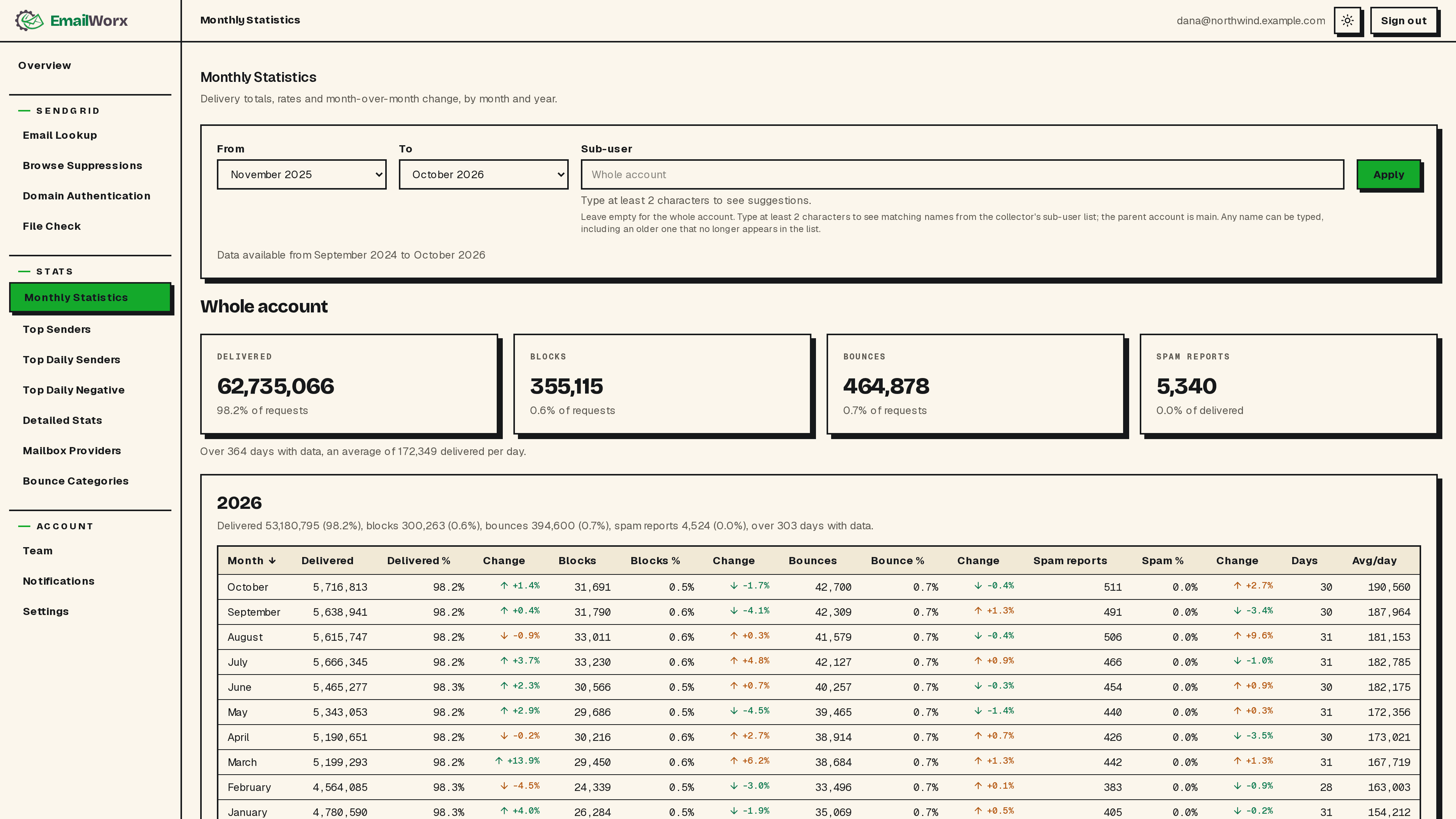The width and height of the screenshot is (1456, 819).
Task: Open Browse Suppressions
Action: (x=83, y=166)
